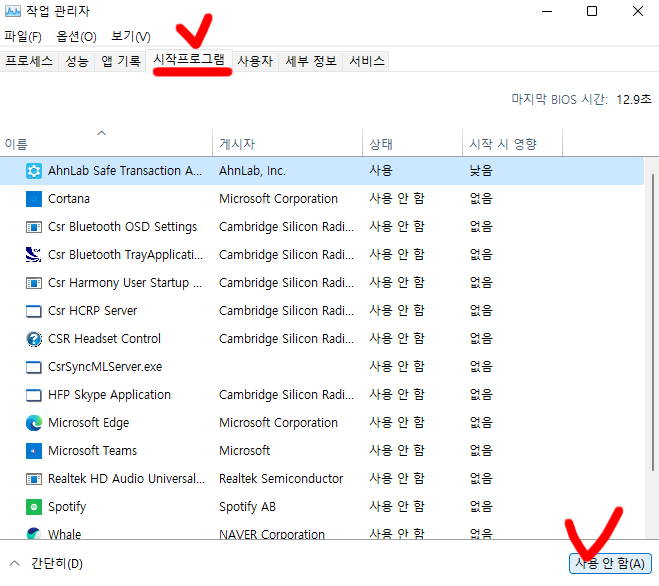Select the Microsoft Edge name

pos(89,423)
